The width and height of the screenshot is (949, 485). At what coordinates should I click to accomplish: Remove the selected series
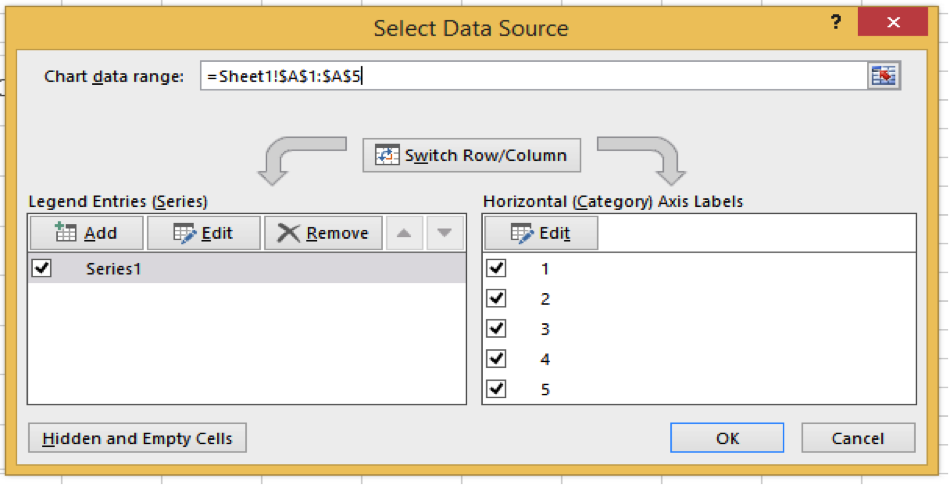coord(323,233)
